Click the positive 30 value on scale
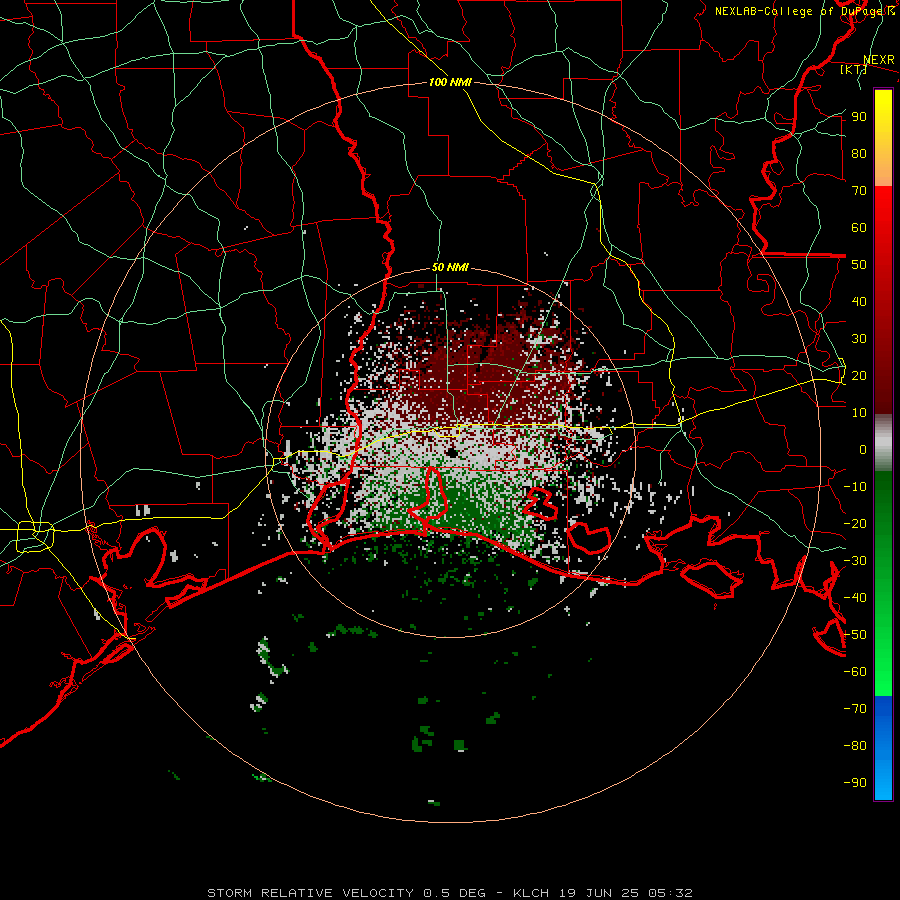Viewport: 900px width, 900px height. pos(859,339)
